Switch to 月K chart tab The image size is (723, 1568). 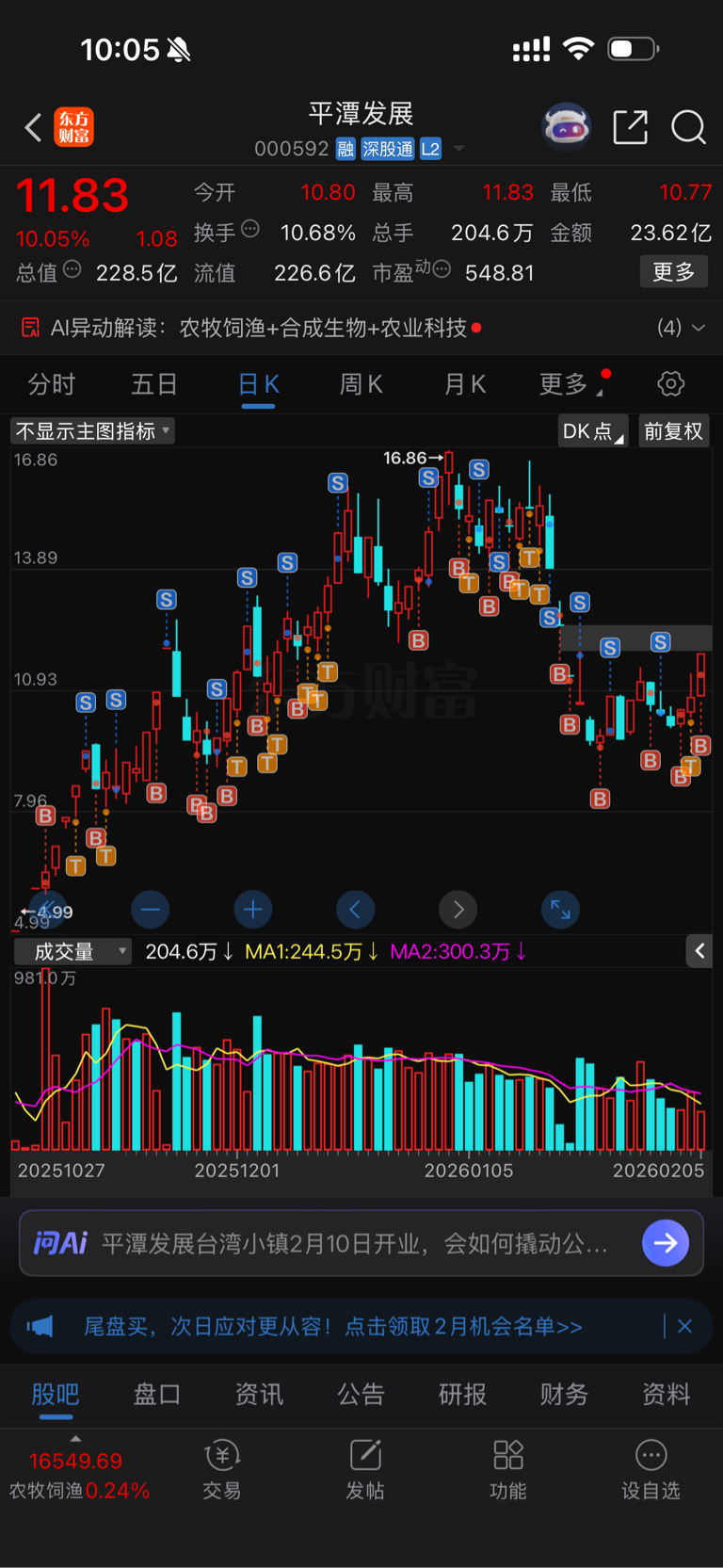point(464,384)
